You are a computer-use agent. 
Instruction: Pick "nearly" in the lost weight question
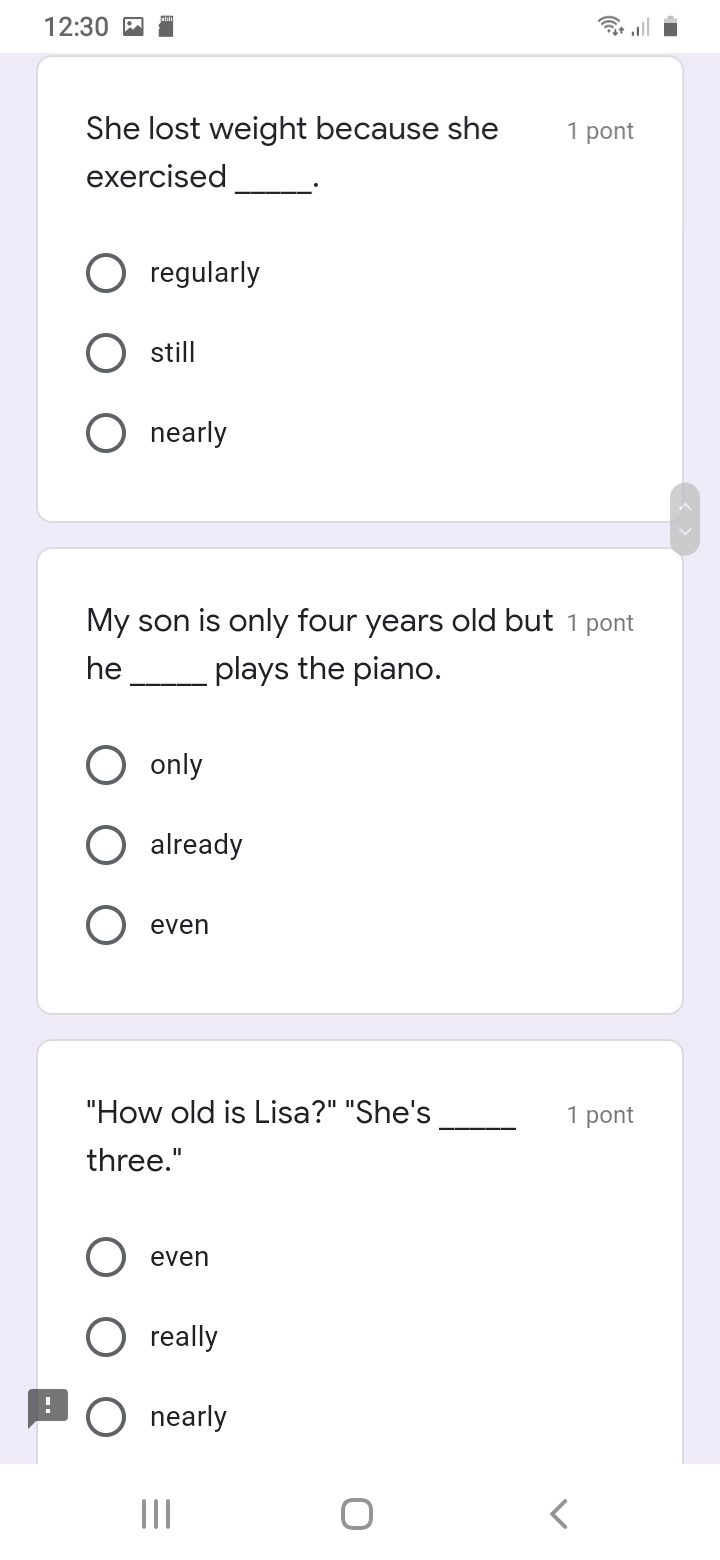[106, 433]
